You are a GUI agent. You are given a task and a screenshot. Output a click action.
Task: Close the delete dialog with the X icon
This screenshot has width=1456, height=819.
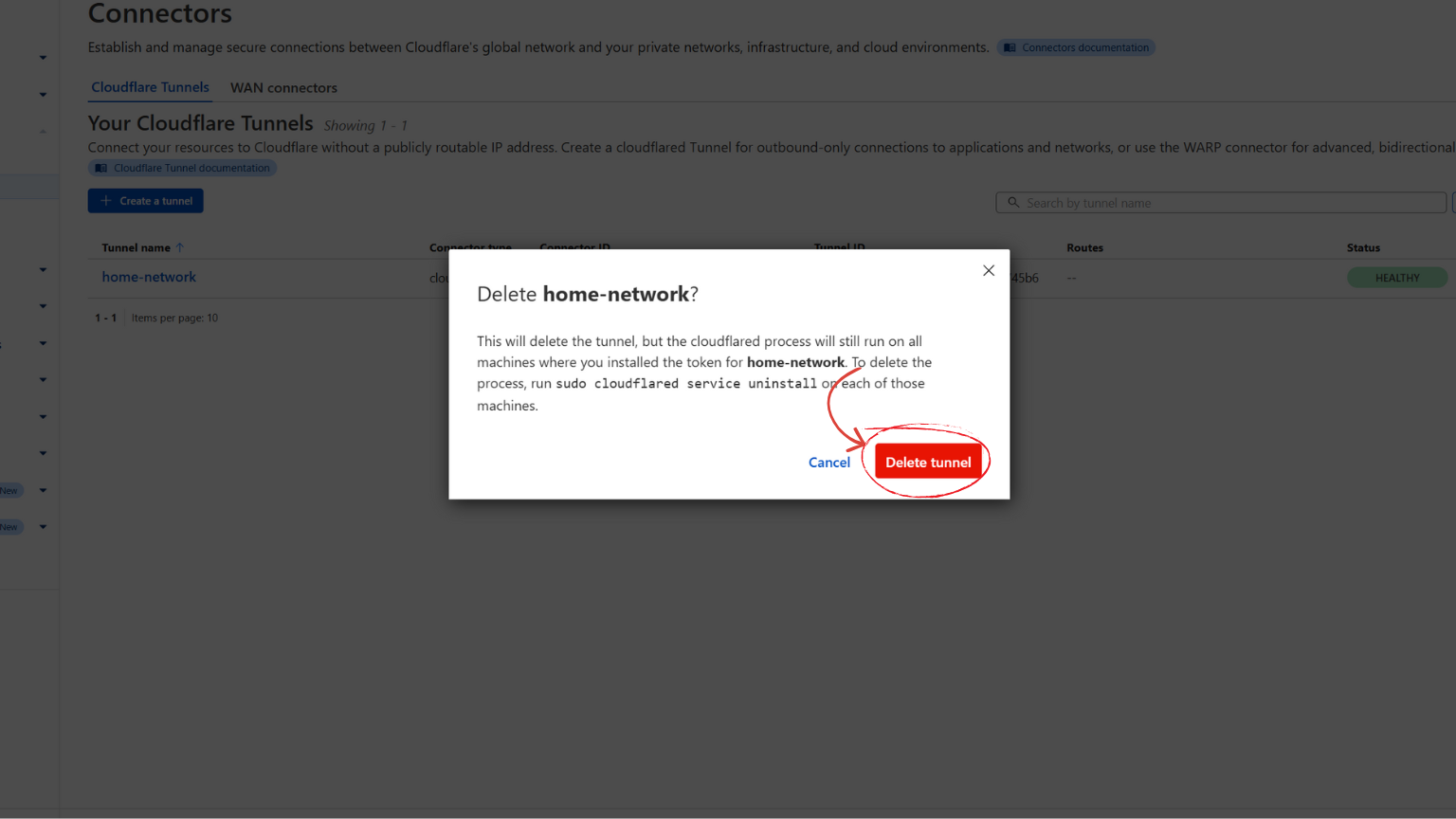point(989,270)
